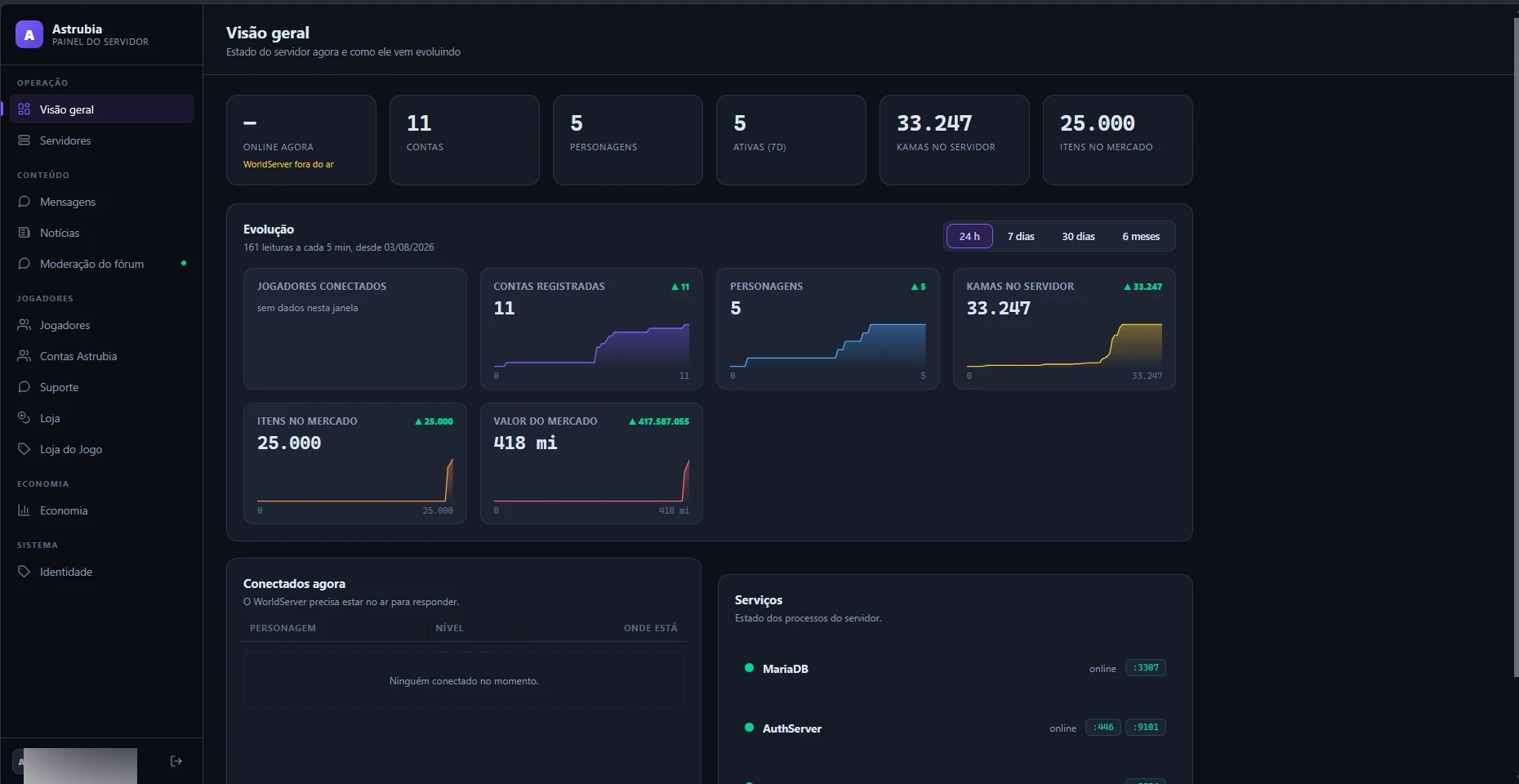Click the Jogadores people icon
This screenshot has height=784, width=1519.
click(x=24, y=325)
